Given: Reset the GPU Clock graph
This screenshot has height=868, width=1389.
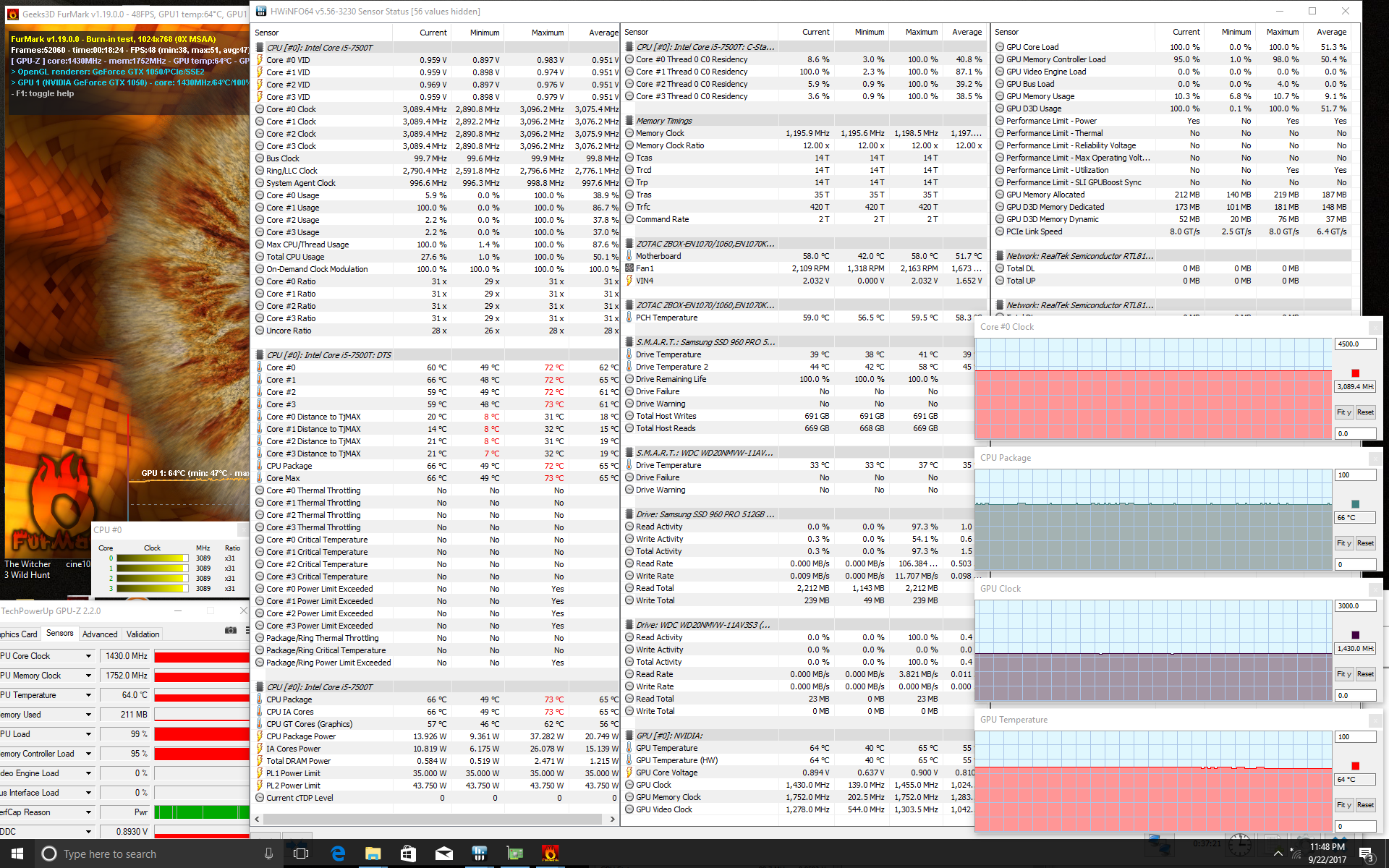Looking at the screenshot, I should (x=1365, y=674).
